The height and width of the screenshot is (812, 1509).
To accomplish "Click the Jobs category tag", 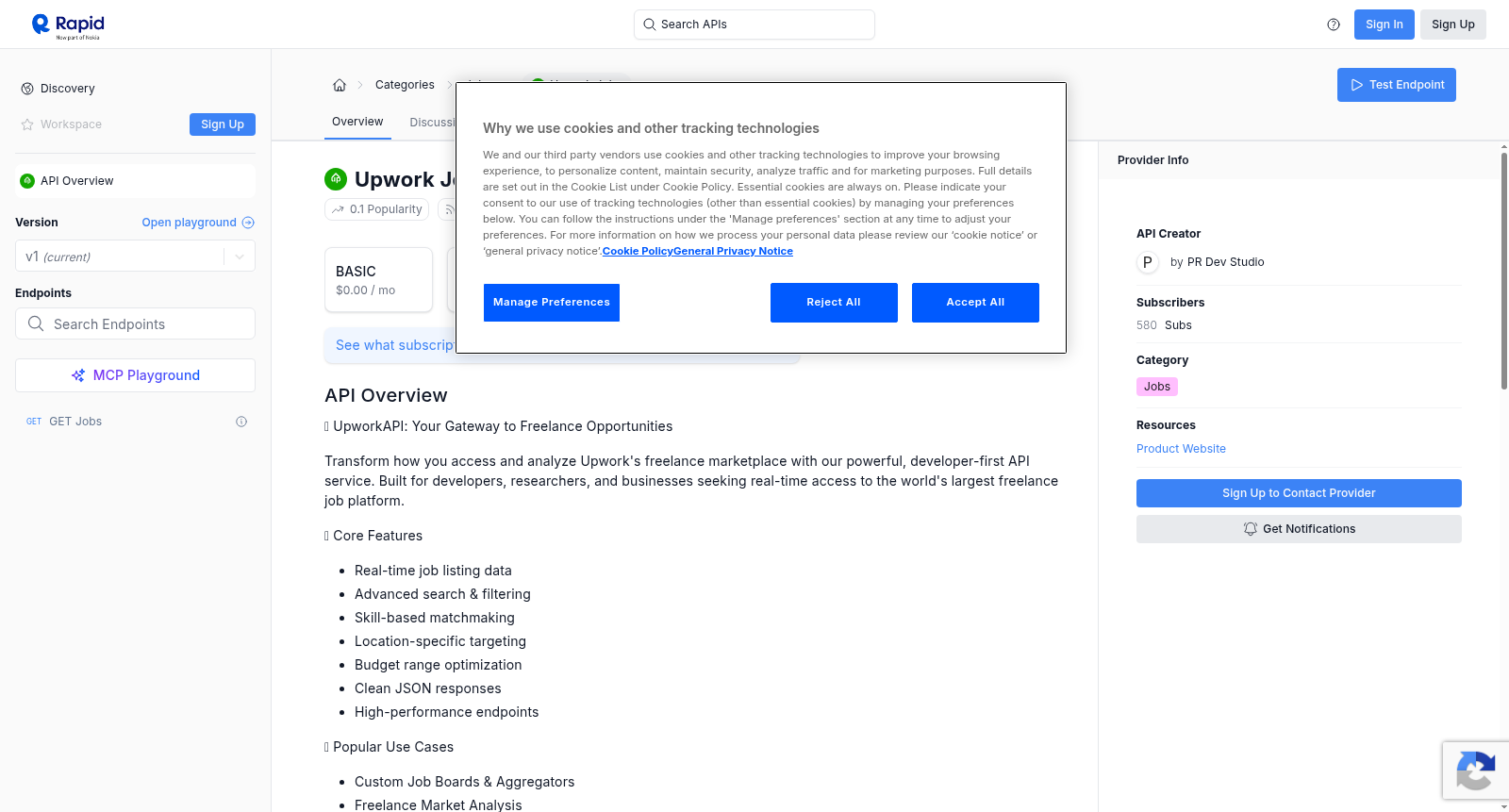I will pyautogui.click(x=1157, y=387).
